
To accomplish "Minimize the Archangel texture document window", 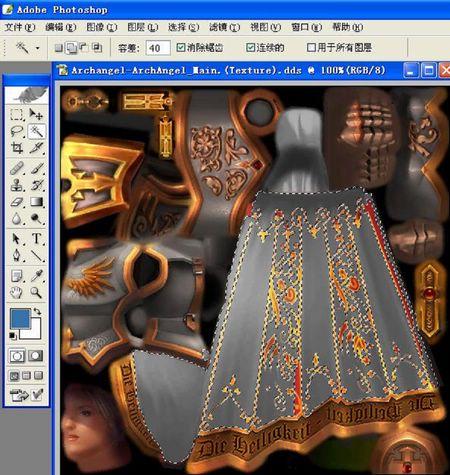I will [x=410, y=70].
